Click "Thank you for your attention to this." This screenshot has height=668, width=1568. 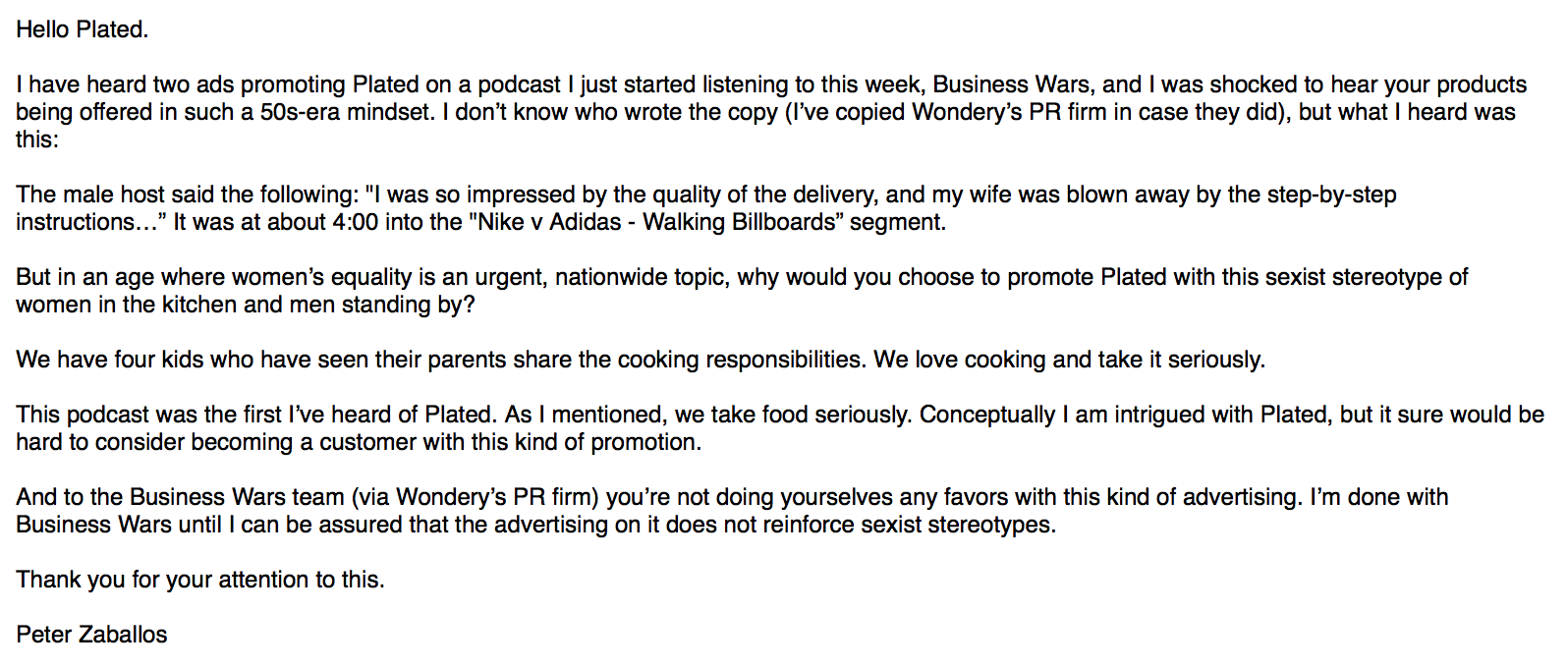point(199,580)
